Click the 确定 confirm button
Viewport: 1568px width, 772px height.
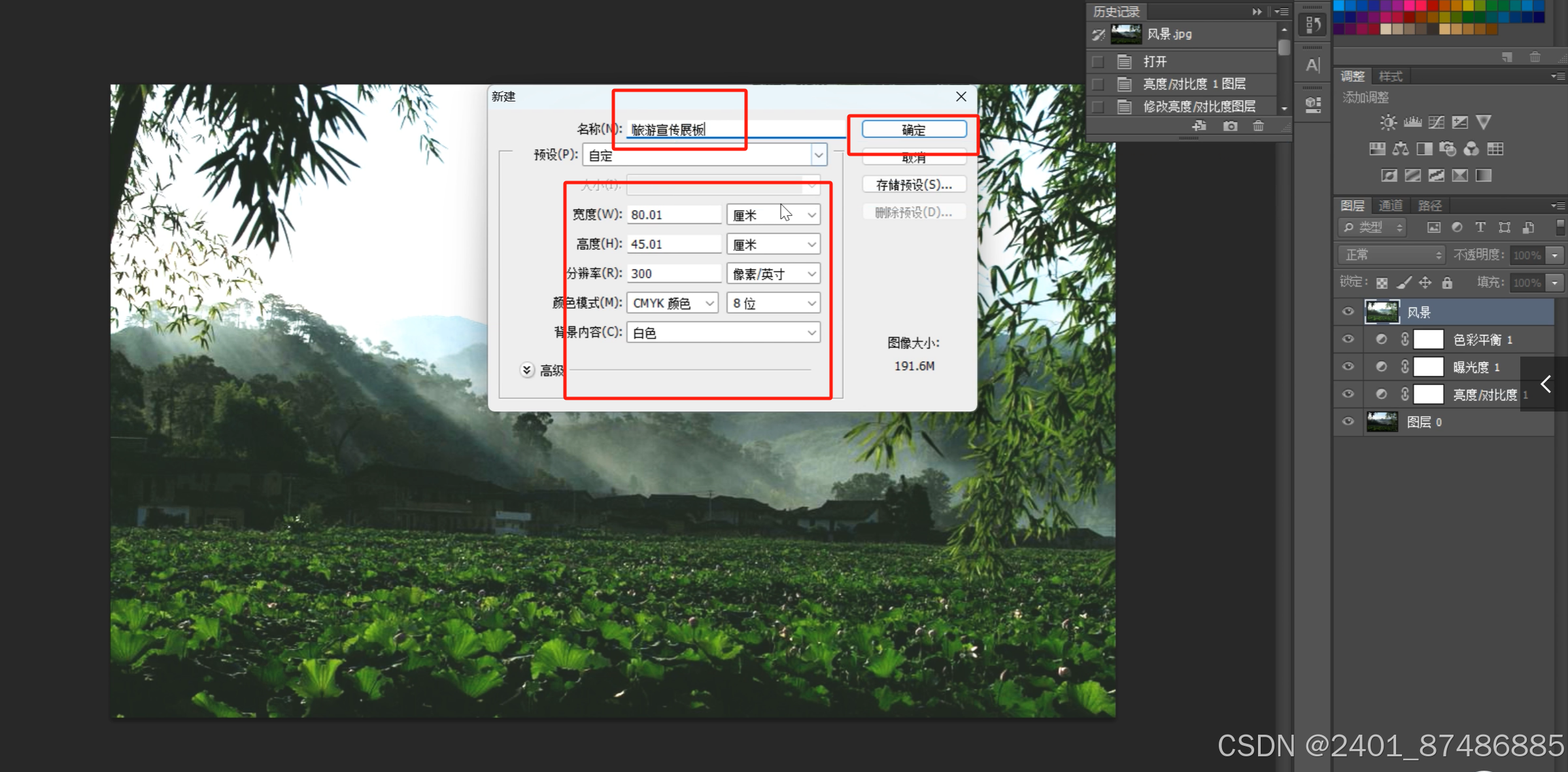[913, 130]
